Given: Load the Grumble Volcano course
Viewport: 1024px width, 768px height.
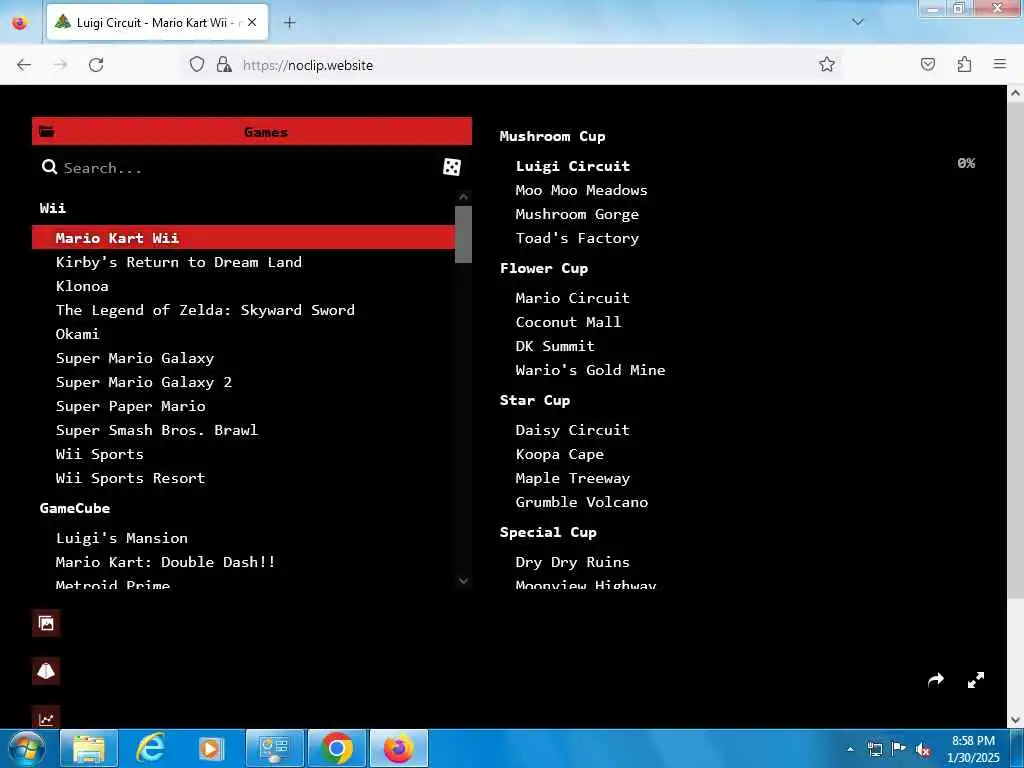Looking at the screenshot, I should click(582, 502).
